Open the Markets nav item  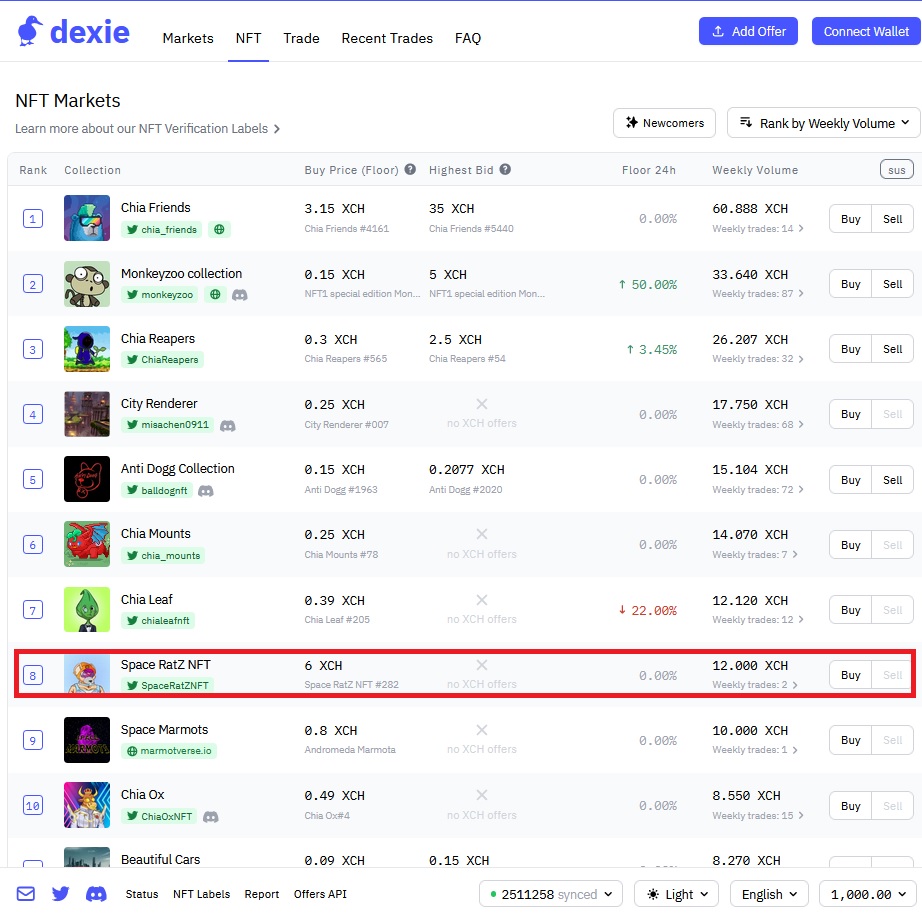(188, 38)
